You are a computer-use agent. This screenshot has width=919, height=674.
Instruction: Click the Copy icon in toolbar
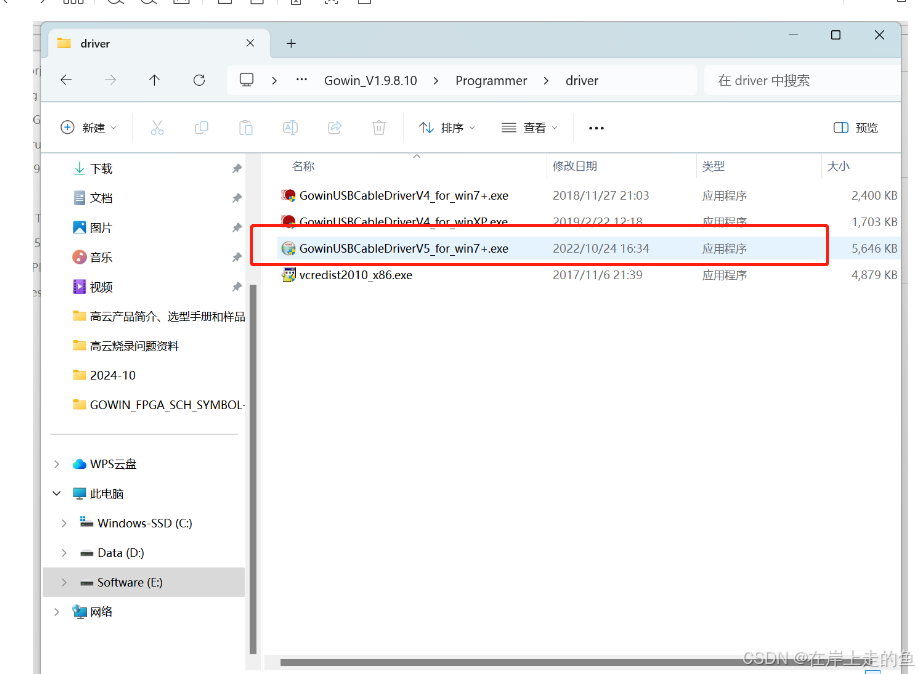201,128
